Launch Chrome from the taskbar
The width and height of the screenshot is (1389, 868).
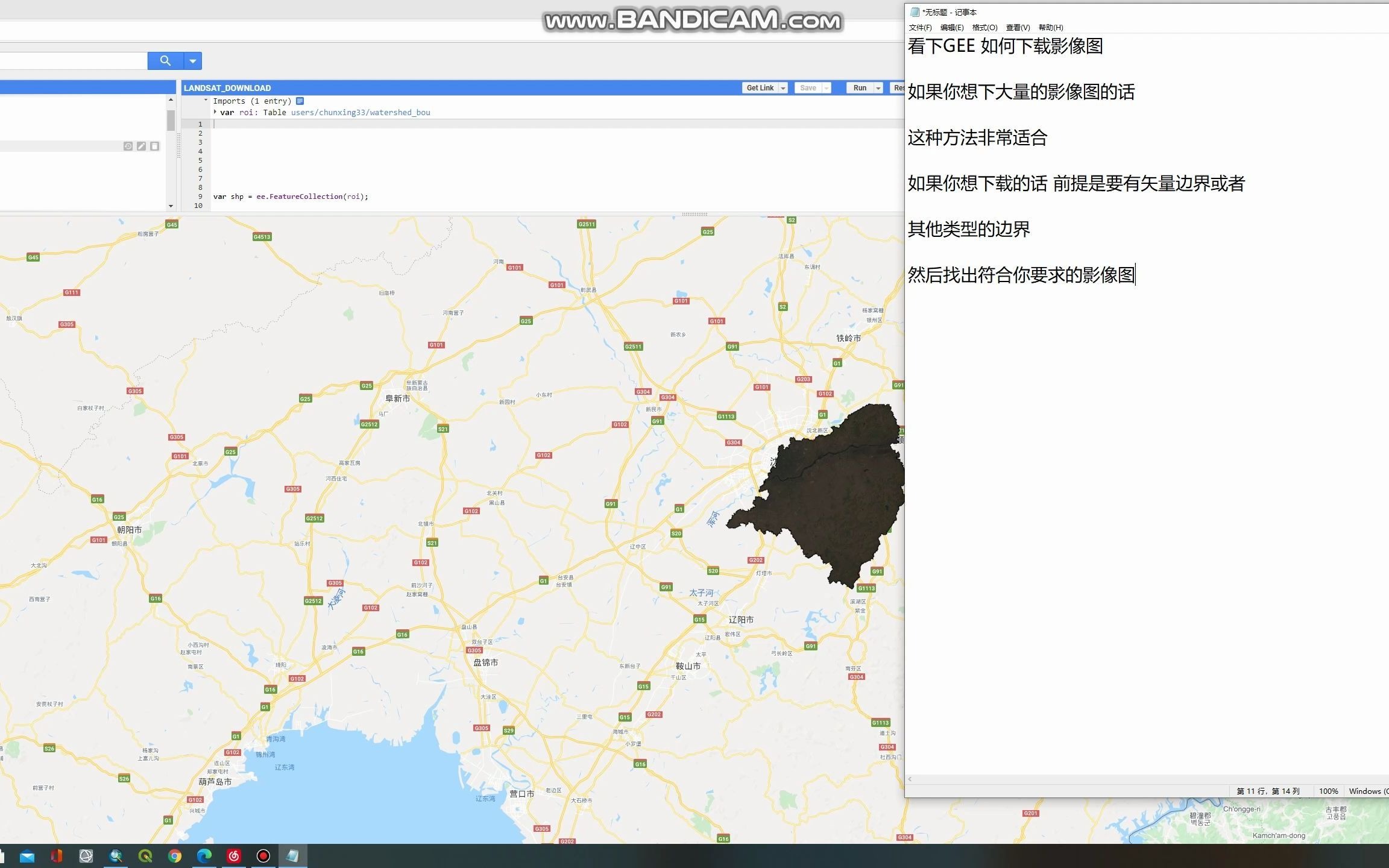tap(175, 856)
